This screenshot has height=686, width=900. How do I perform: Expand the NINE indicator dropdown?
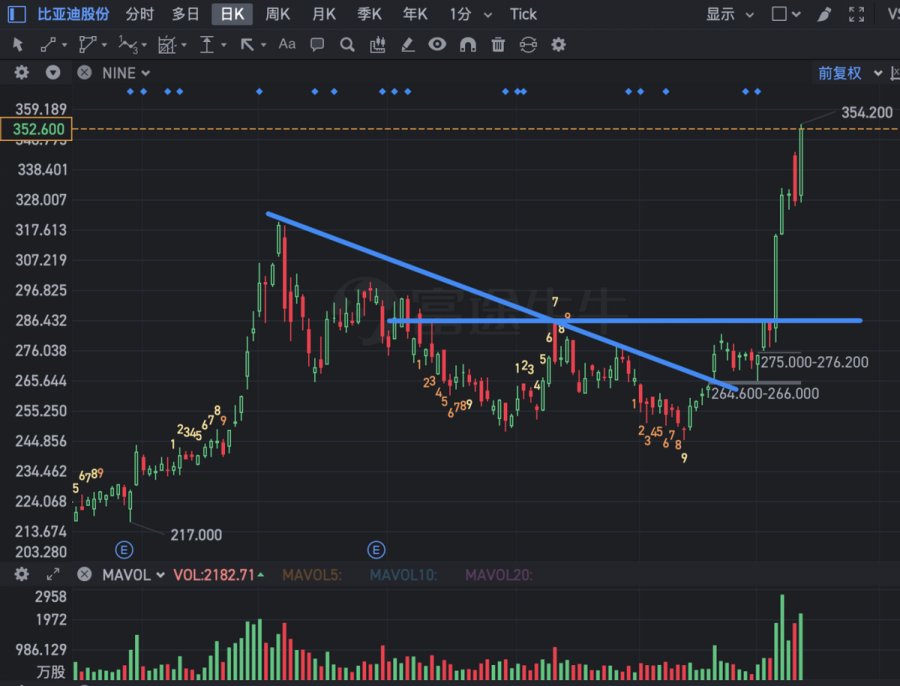tap(126, 73)
